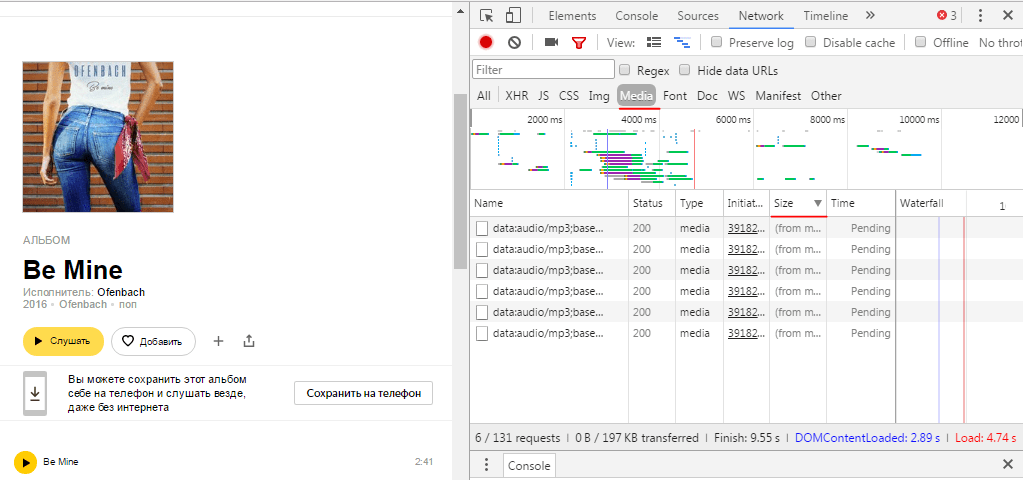Toggle capture screenshots camera icon
Viewport: 1023px width, 480px height.
pos(552,42)
